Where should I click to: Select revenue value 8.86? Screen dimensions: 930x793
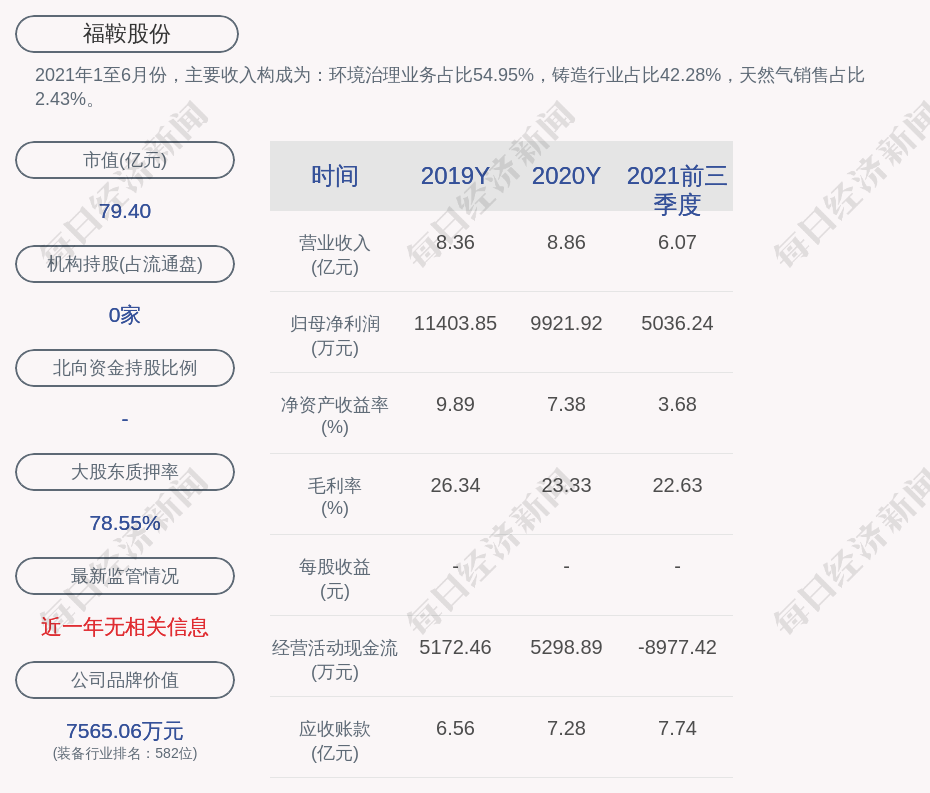566,243
